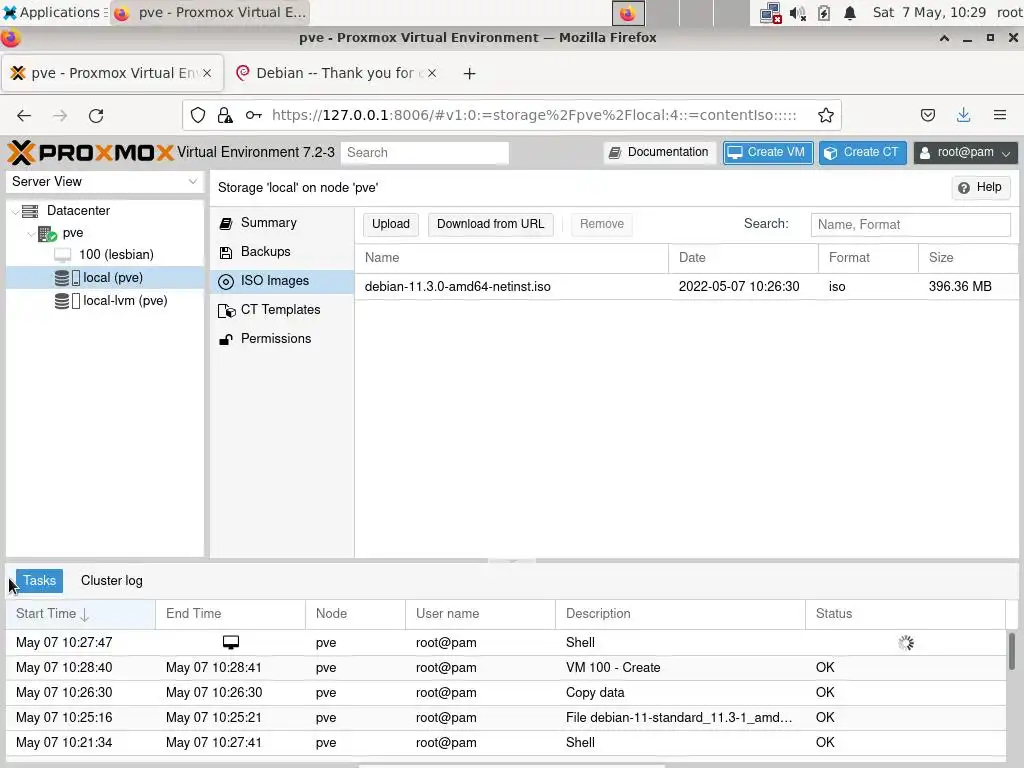The image size is (1024, 768).
Task: Sort tasks by Description column
Action: 680,614
